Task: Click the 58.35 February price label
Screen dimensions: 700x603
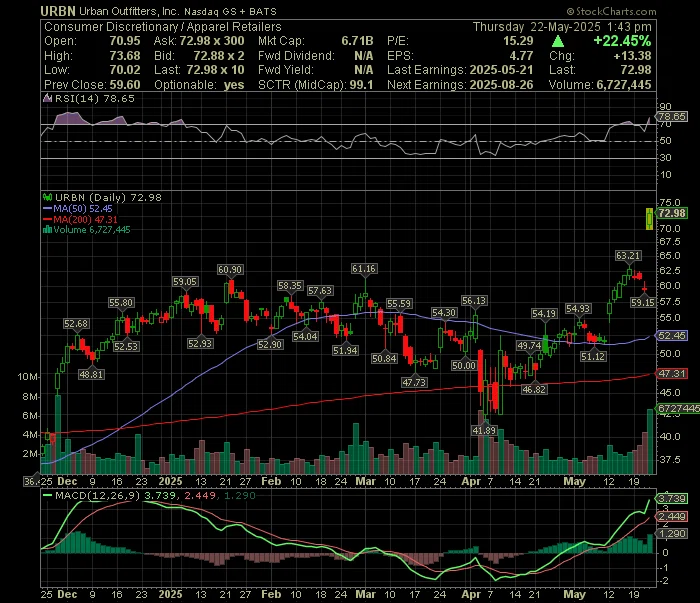Action: [290, 285]
